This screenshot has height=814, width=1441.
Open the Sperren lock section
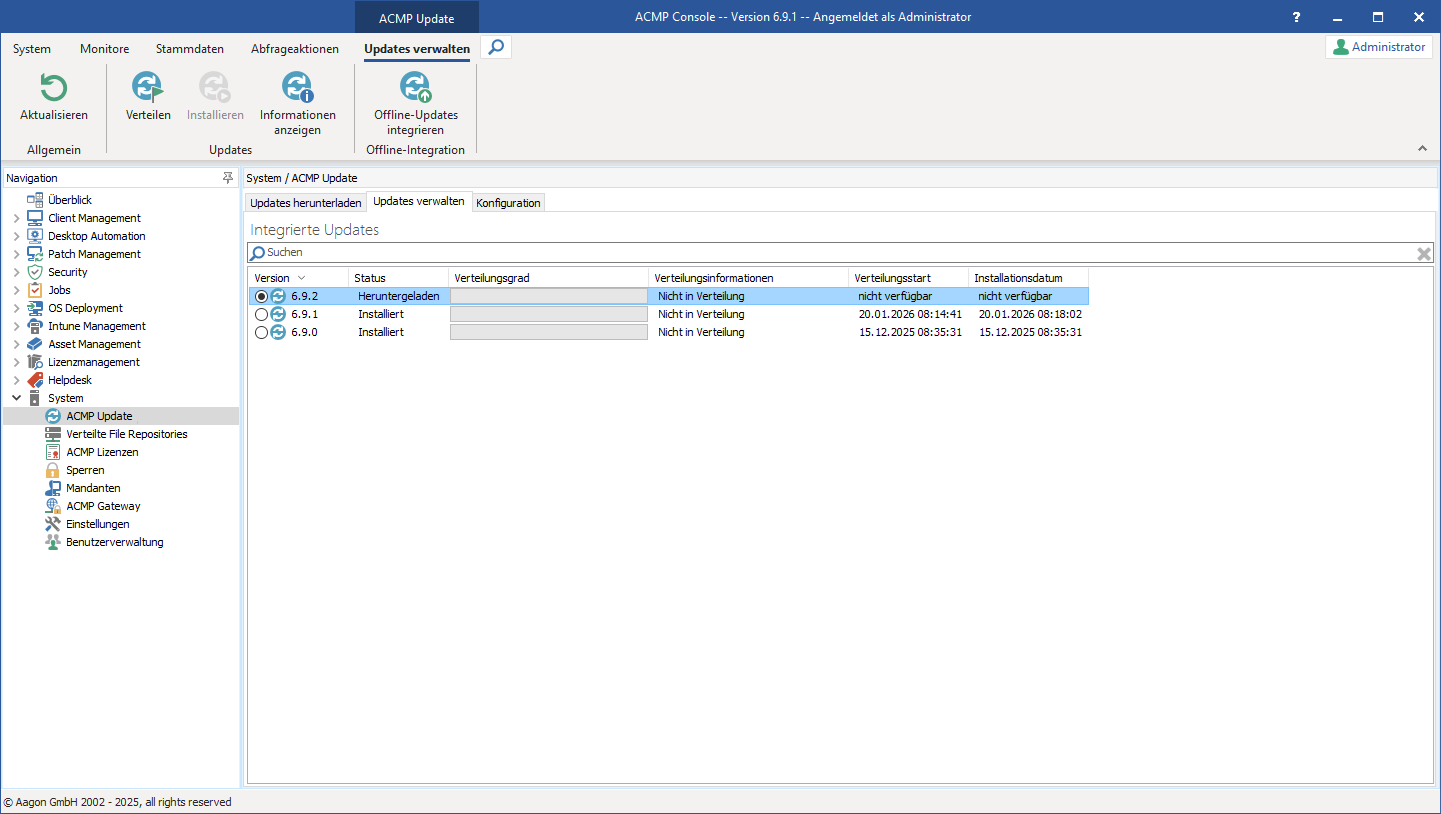pyautogui.click(x=86, y=469)
